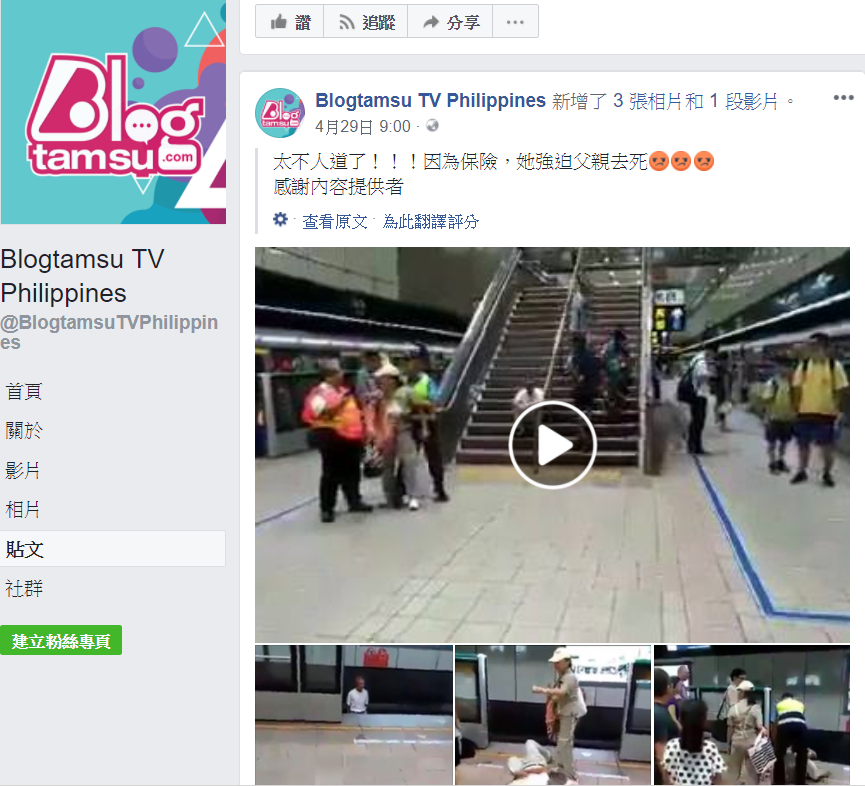Viewport: 865px width, 786px height.
Task: Open 查看原文 to see original text
Action: coord(335,222)
